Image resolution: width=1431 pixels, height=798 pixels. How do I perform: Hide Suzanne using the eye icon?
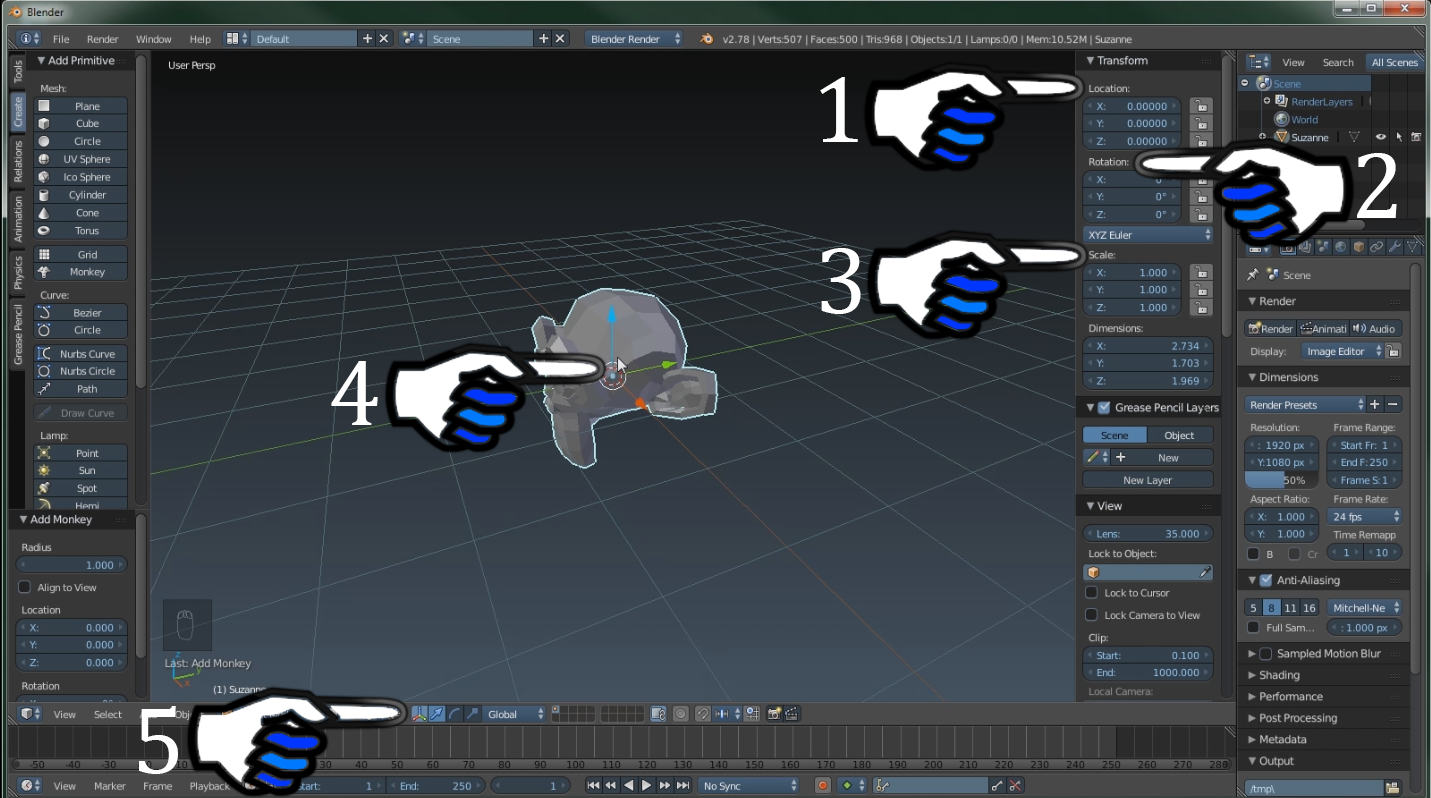1381,137
